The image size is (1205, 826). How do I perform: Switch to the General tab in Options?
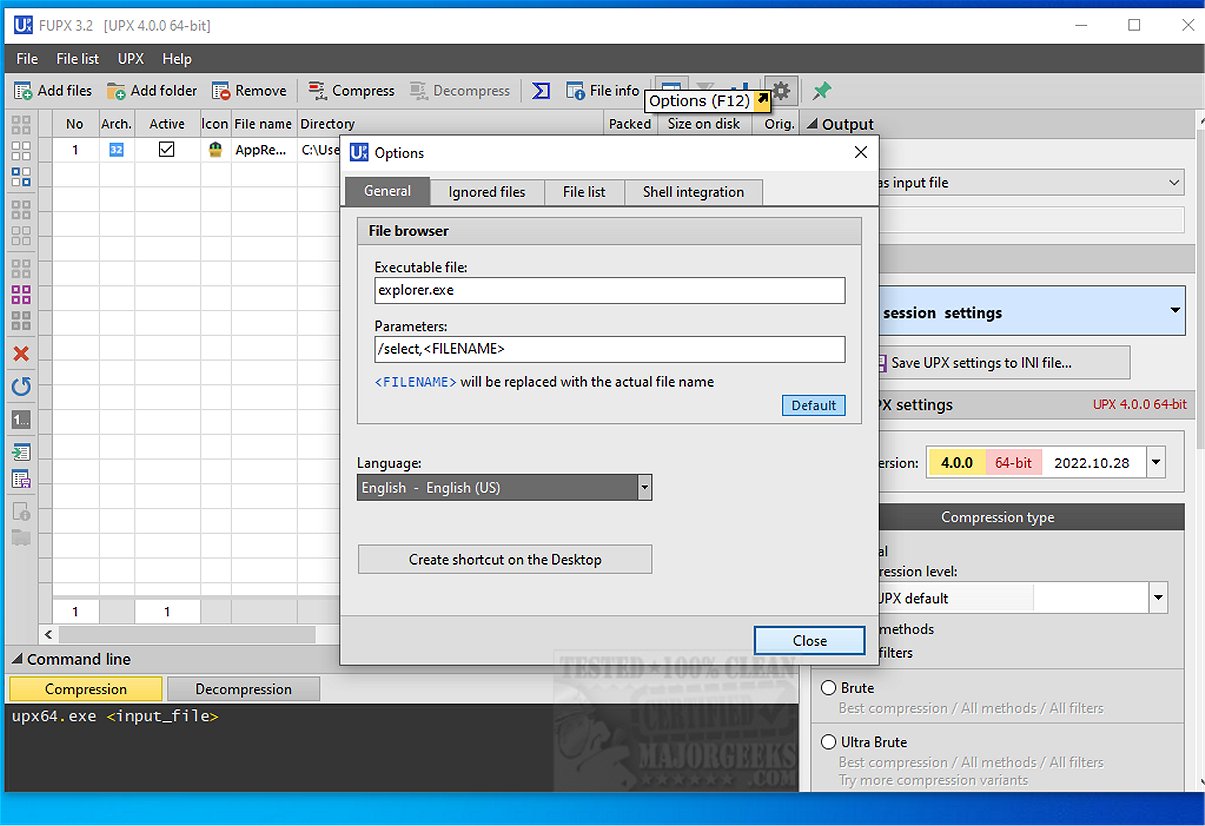click(x=387, y=191)
